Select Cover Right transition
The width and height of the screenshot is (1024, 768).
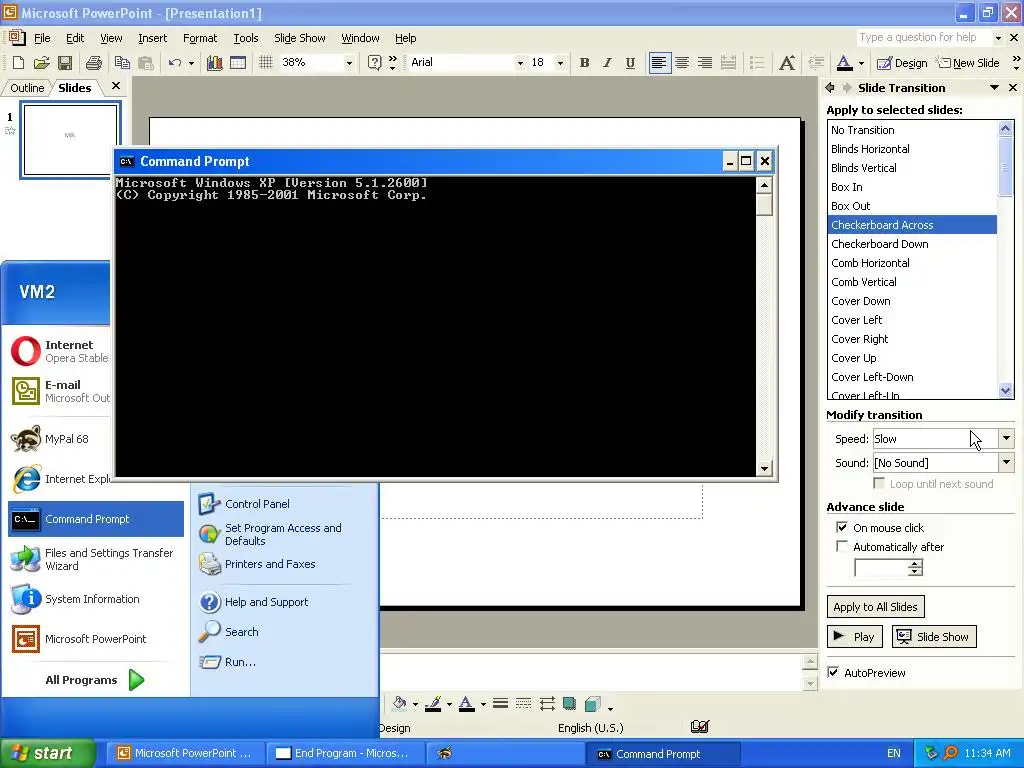coord(912,339)
